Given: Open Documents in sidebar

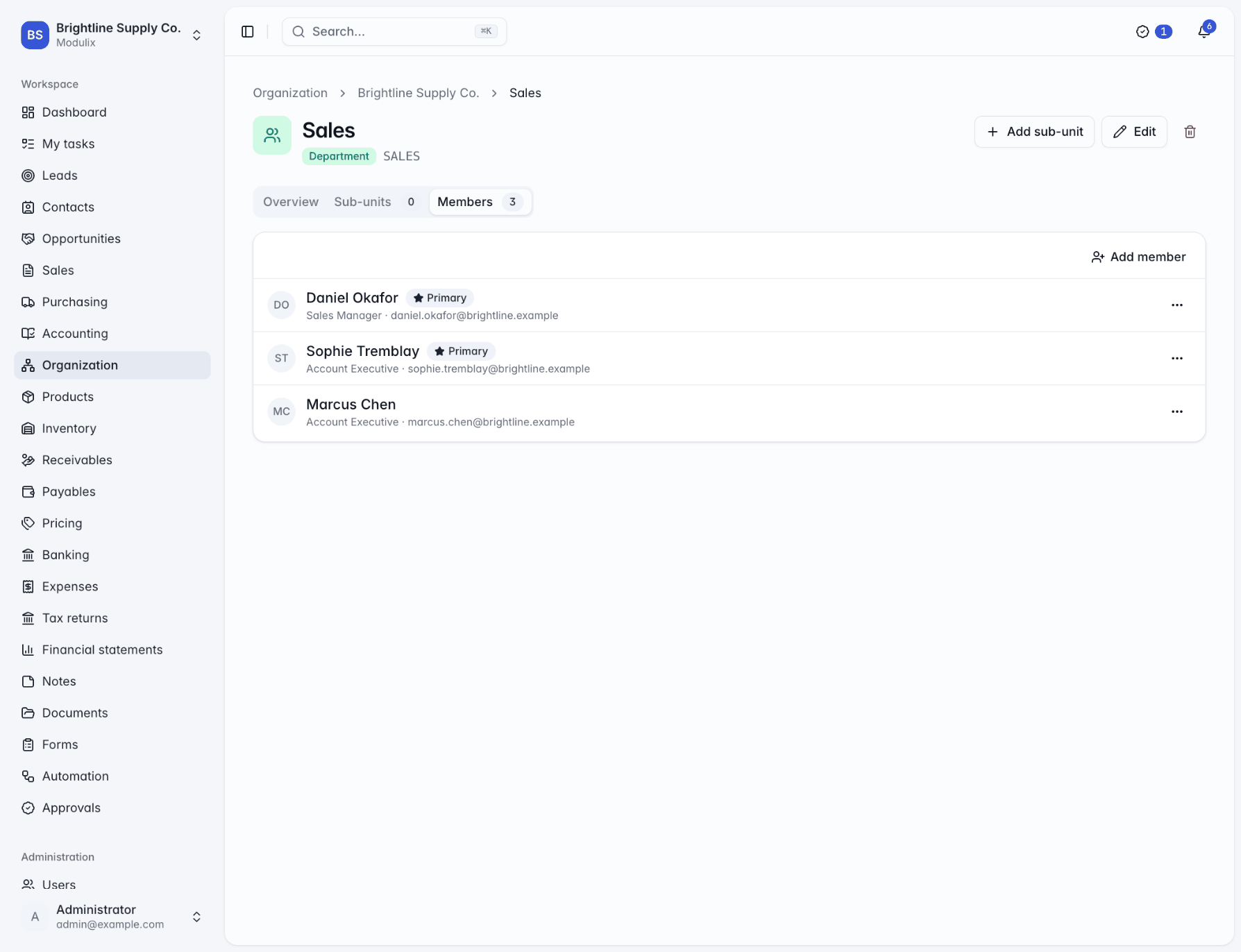Looking at the screenshot, I should click(112, 713).
